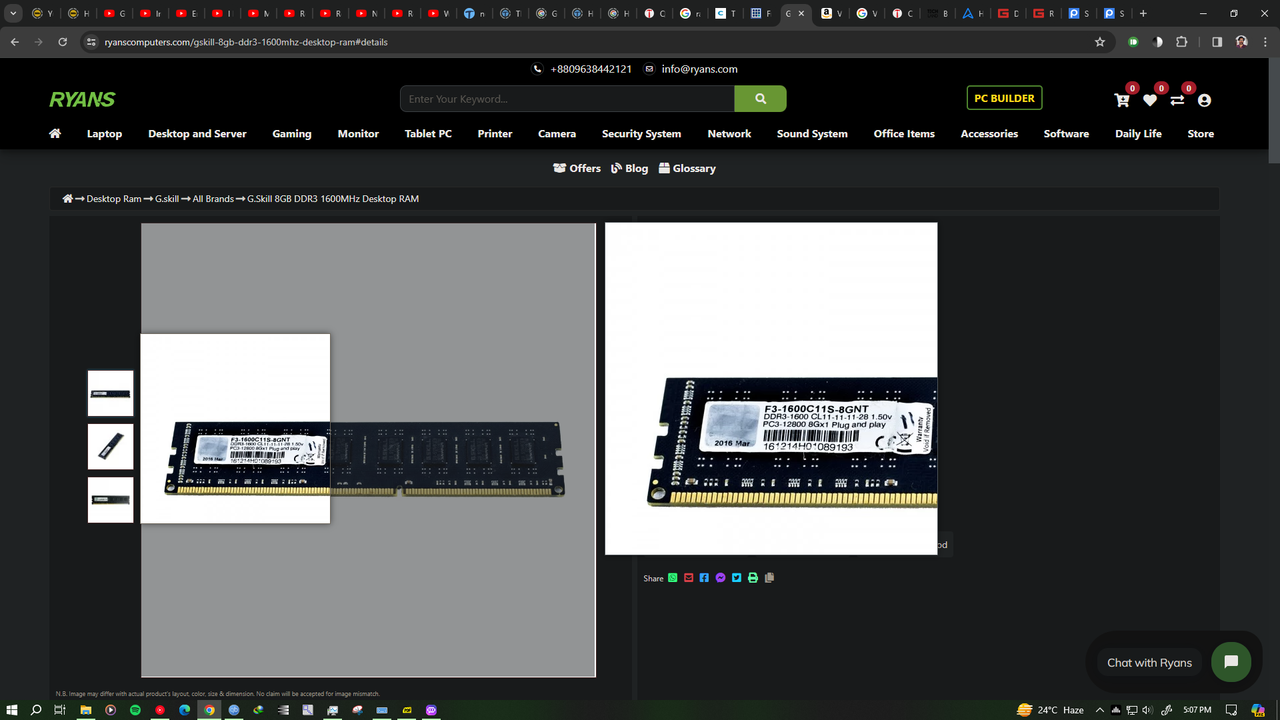Screen dimensions: 1280x720
Task: Open the Sound System menu
Action: [812, 133]
